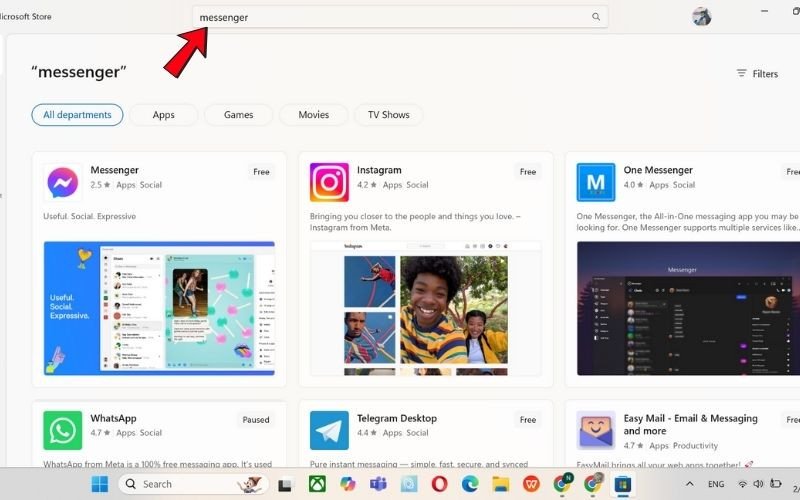Select the All departments filter
The height and width of the screenshot is (500, 800).
[77, 115]
